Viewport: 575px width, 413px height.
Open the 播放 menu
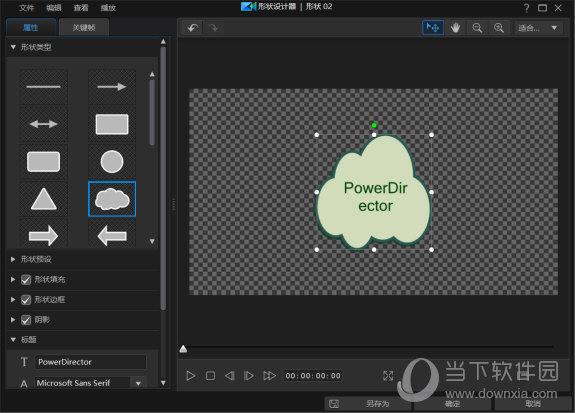[108, 8]
